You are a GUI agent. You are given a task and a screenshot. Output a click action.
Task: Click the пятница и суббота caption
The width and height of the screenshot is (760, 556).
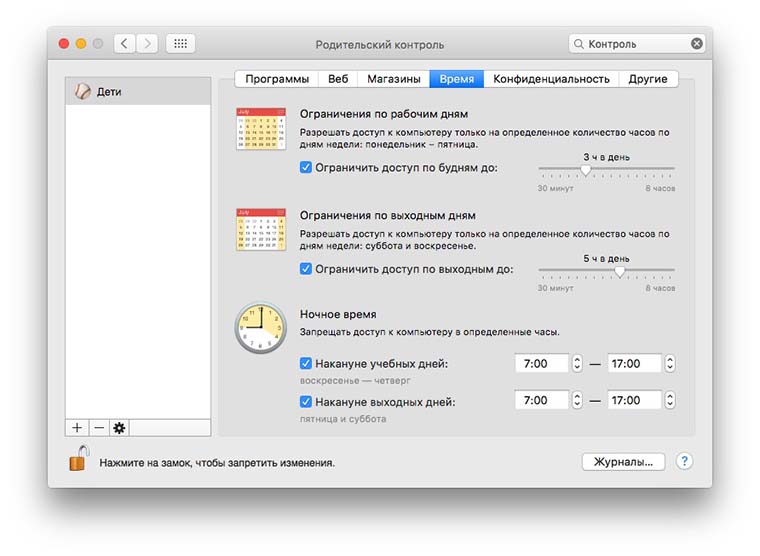point(343,419)
